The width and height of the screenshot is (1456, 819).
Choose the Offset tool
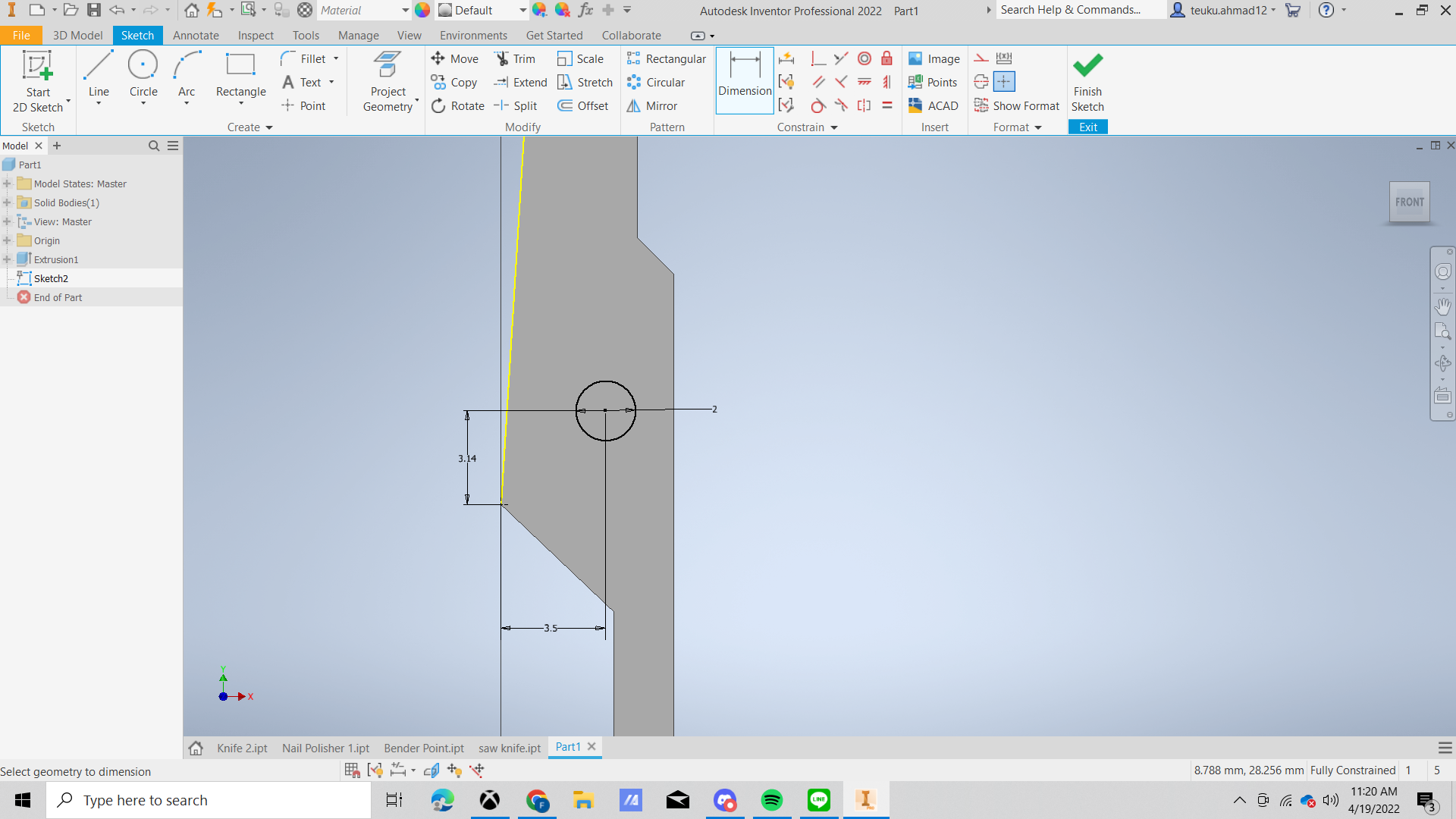point(583,106)
